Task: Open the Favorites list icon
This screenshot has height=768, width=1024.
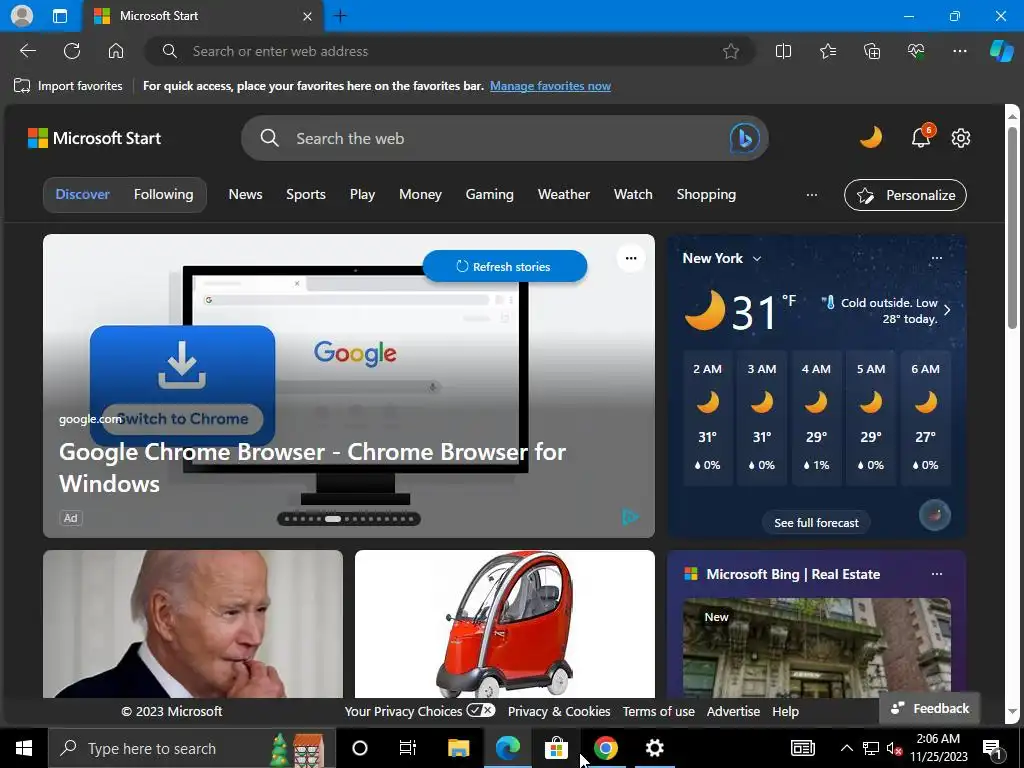Action: click(827, 51)
